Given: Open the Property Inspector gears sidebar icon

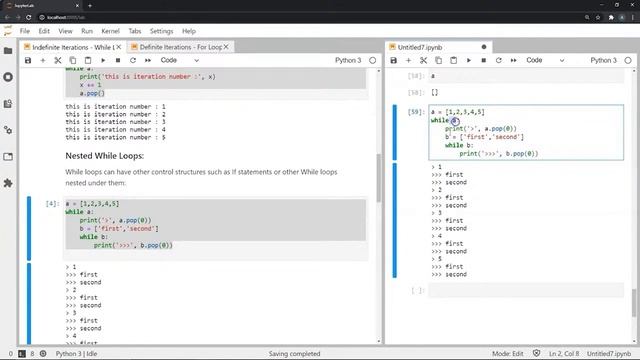Looking at the screenshot, I should coord(8,130).
